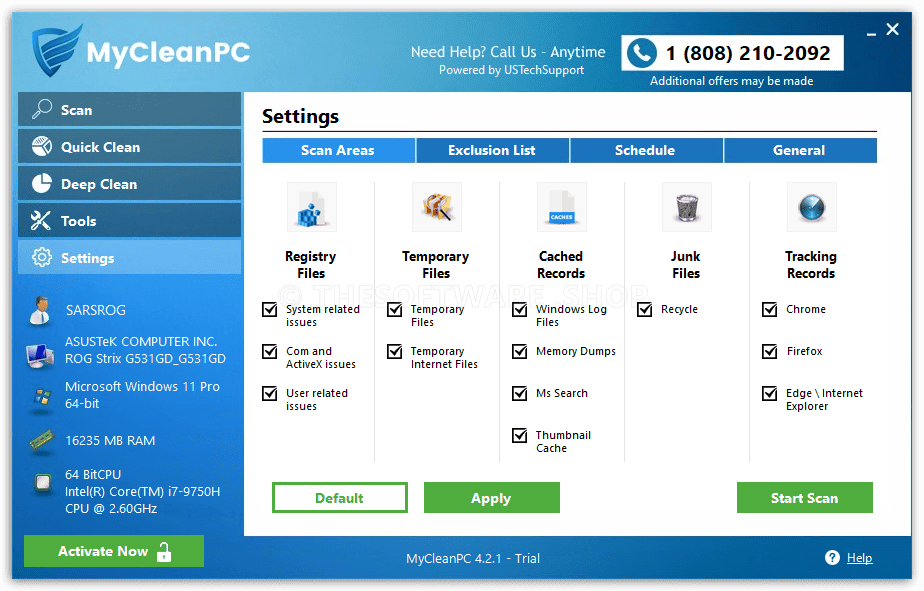The height and width of the screenshot is (591, 924).
Task: Click the MyCleanPC 4.2.1 - Trial text
Action: click(x=473, y=558)
